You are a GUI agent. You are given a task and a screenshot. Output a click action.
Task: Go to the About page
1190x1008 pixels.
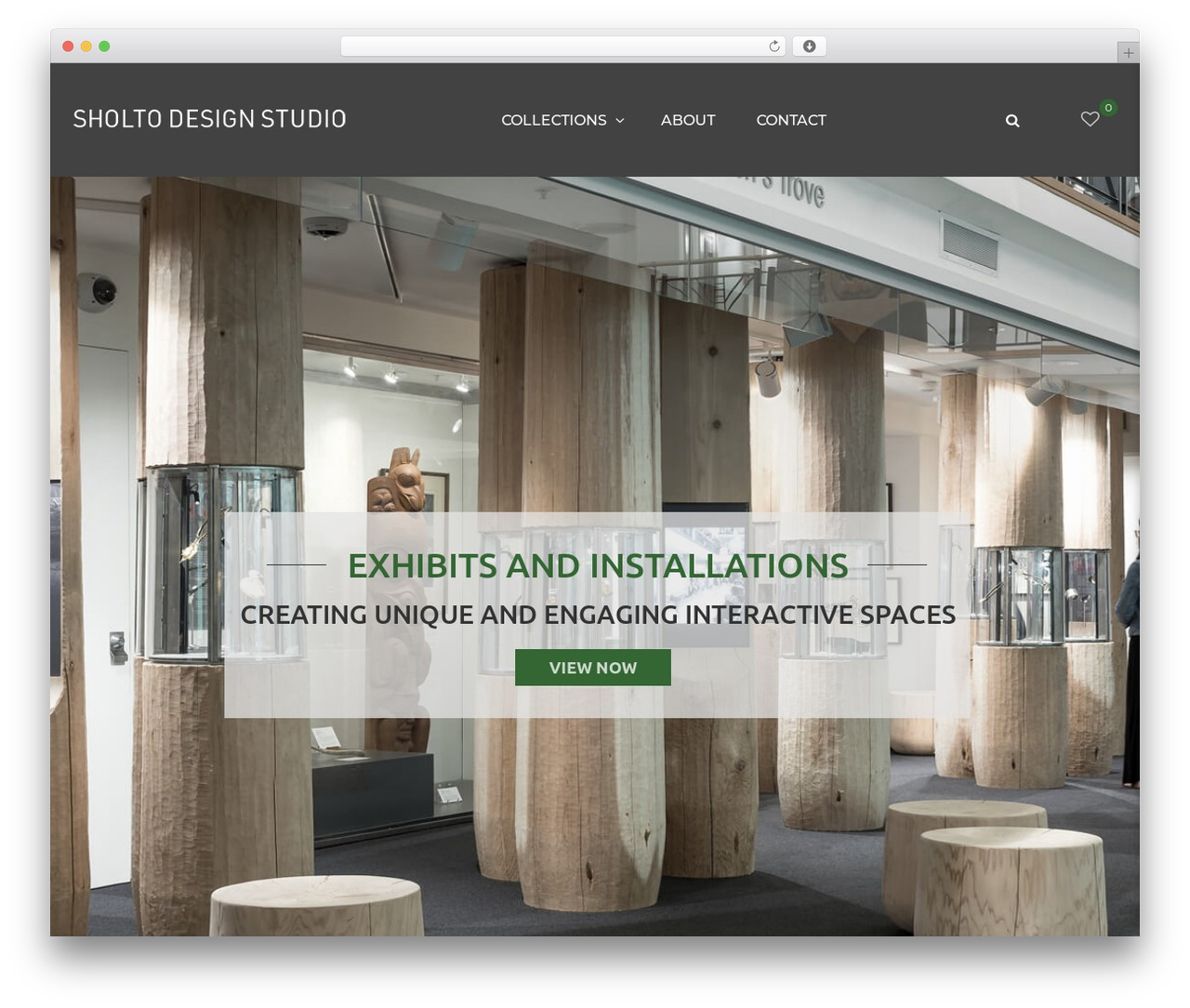(x=688, y=120)
